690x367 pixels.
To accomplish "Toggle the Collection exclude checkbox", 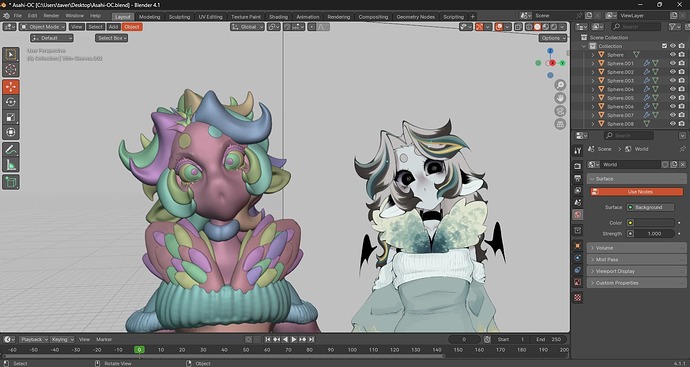I will pyautogui.click(x=664, y=46).
